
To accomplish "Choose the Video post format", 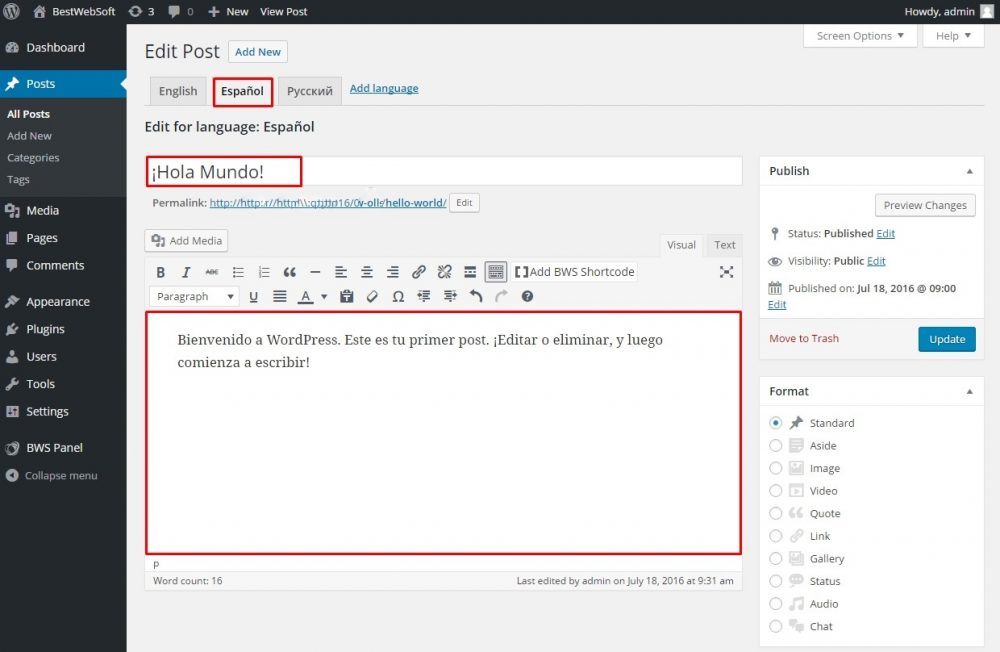I will click(x=776, y=490).
